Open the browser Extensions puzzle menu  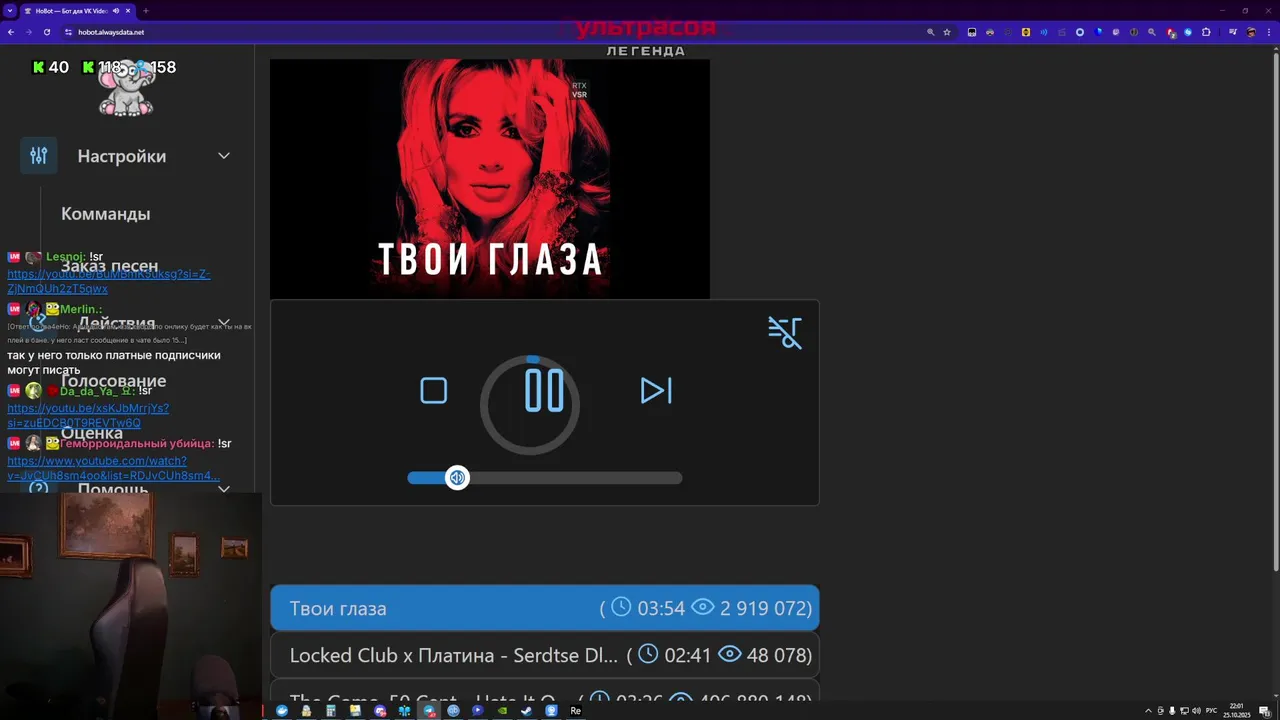tap(1206, 32)
